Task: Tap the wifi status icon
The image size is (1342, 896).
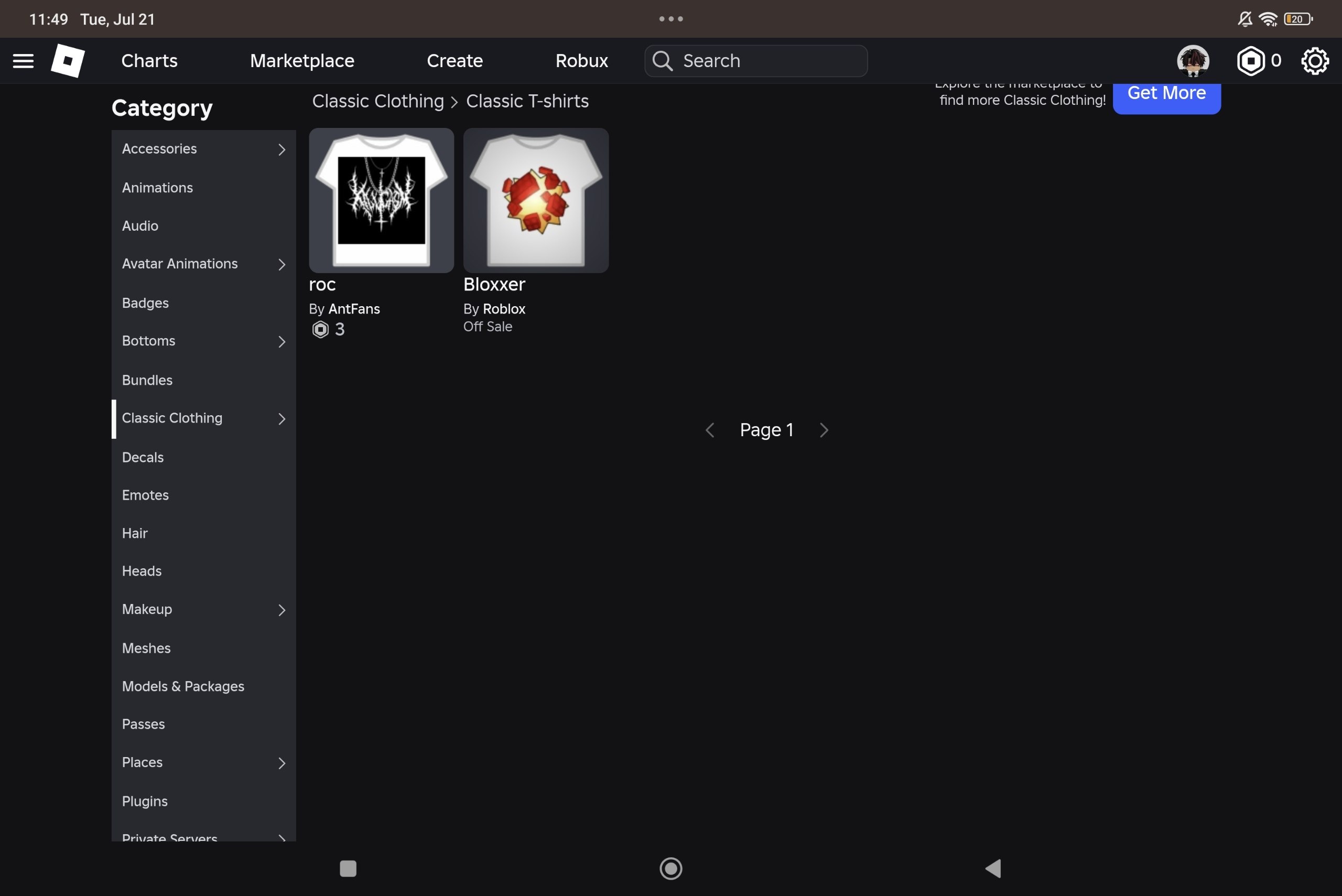Action: (x=1268, y=19)
